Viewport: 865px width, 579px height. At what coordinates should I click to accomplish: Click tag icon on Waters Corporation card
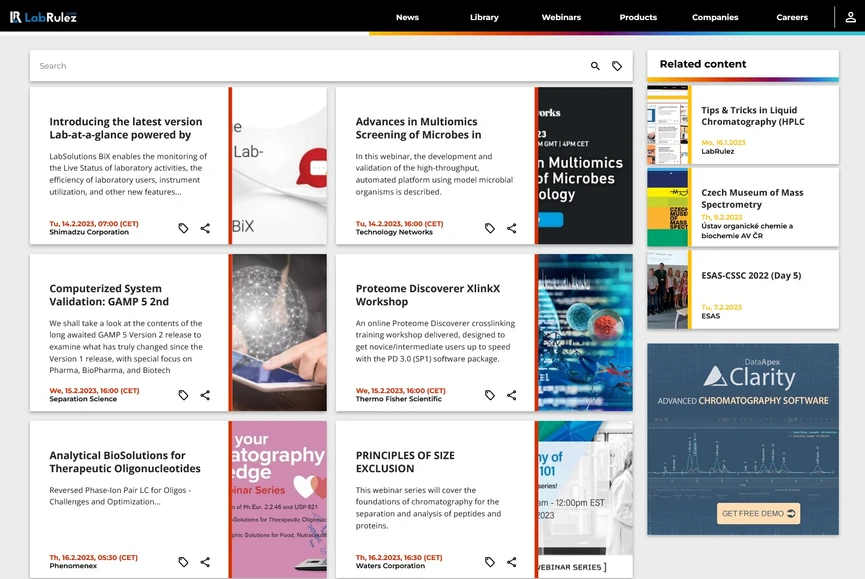click(489, 562)
